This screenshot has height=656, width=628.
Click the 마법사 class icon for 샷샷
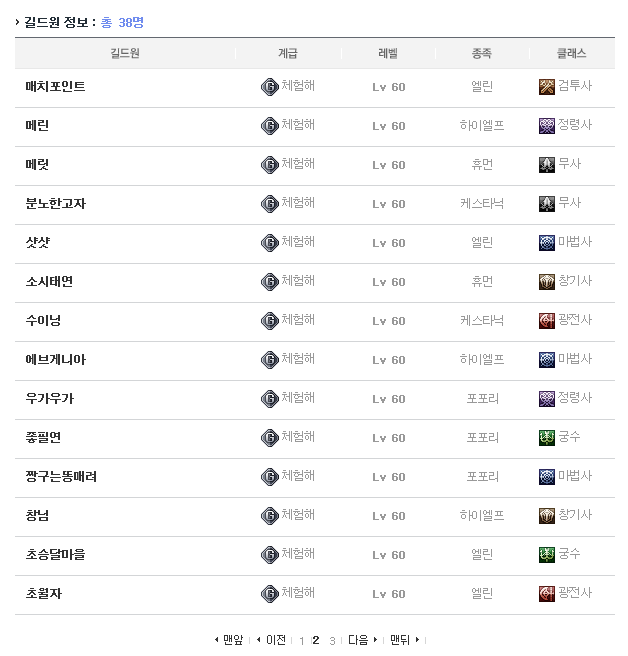pyautogui.click(x=546, y=243)
